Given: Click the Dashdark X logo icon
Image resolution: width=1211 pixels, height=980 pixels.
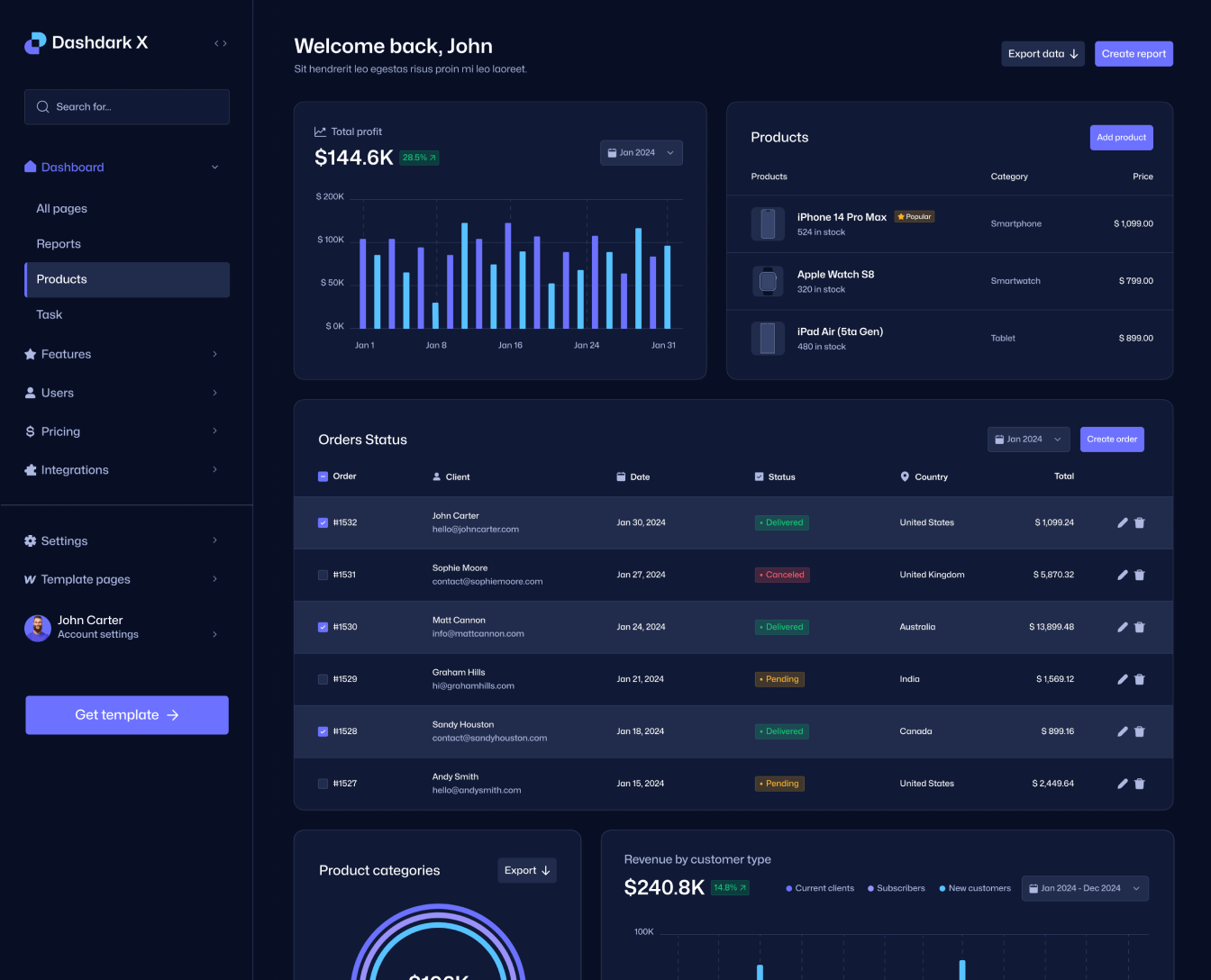Looking at the screenshot, I should [x=34, y=42].
